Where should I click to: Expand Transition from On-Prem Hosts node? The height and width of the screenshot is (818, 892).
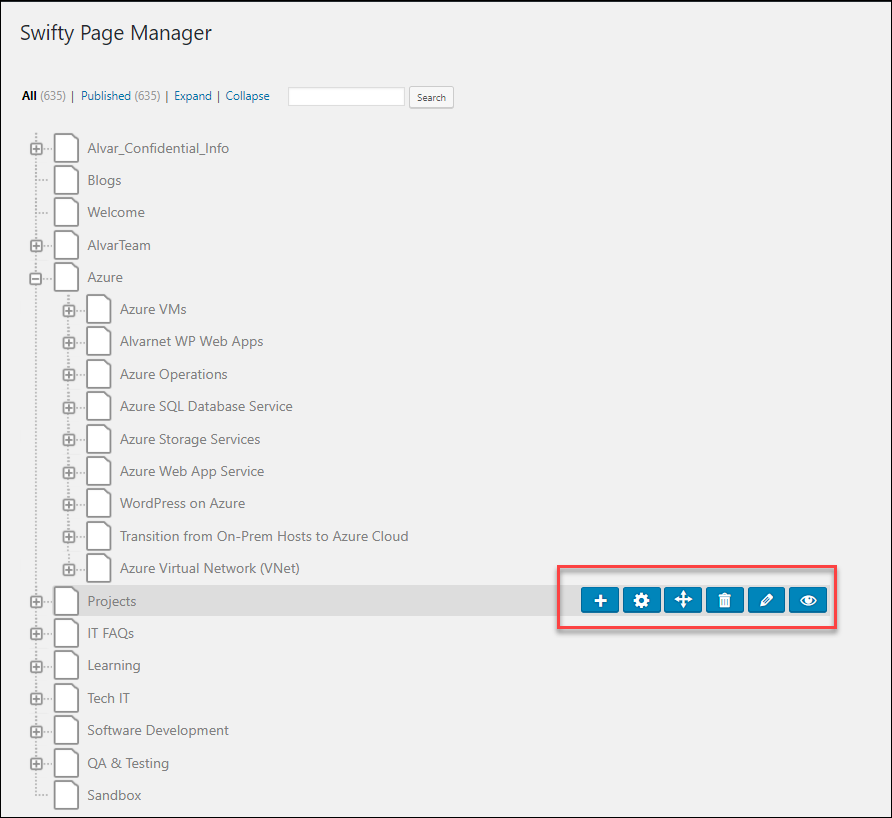coord(69,537)
